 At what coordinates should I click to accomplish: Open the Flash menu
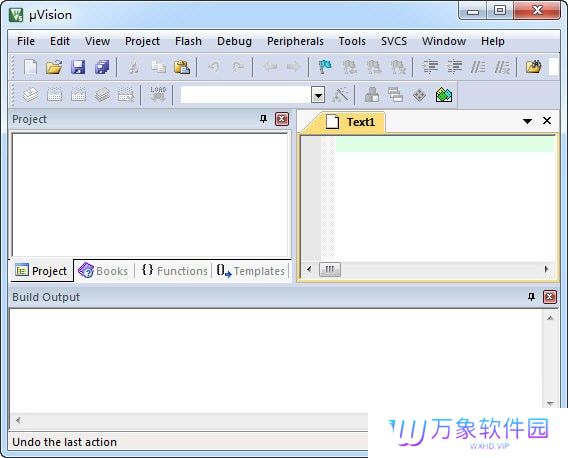188,41
